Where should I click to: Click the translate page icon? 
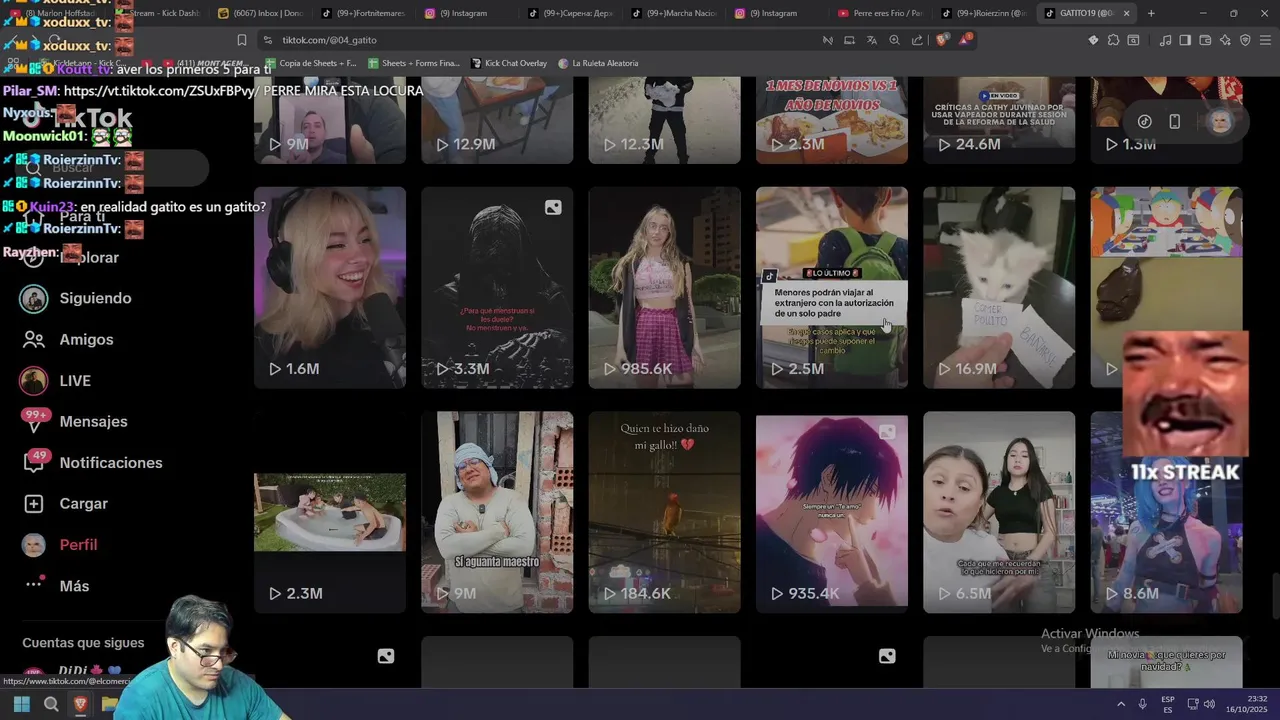coord(872,40)
